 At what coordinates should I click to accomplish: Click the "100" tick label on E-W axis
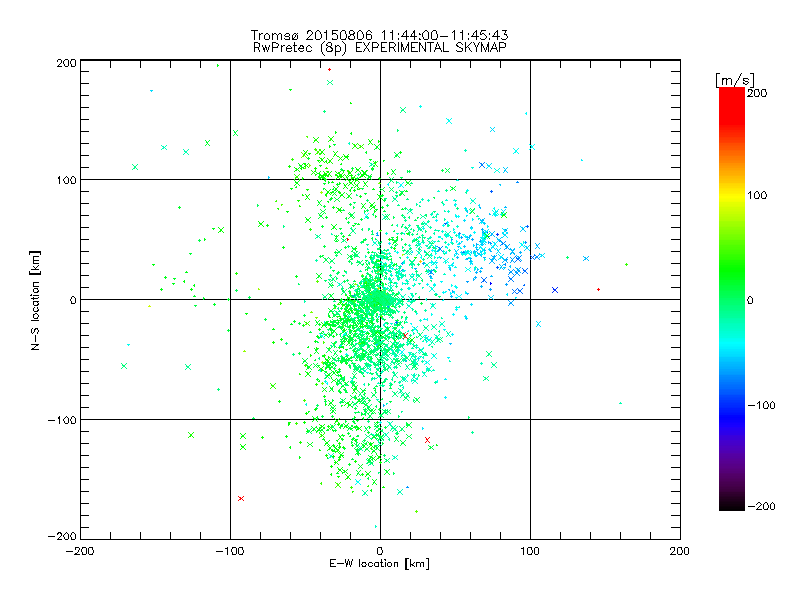[x=530, y=551]
